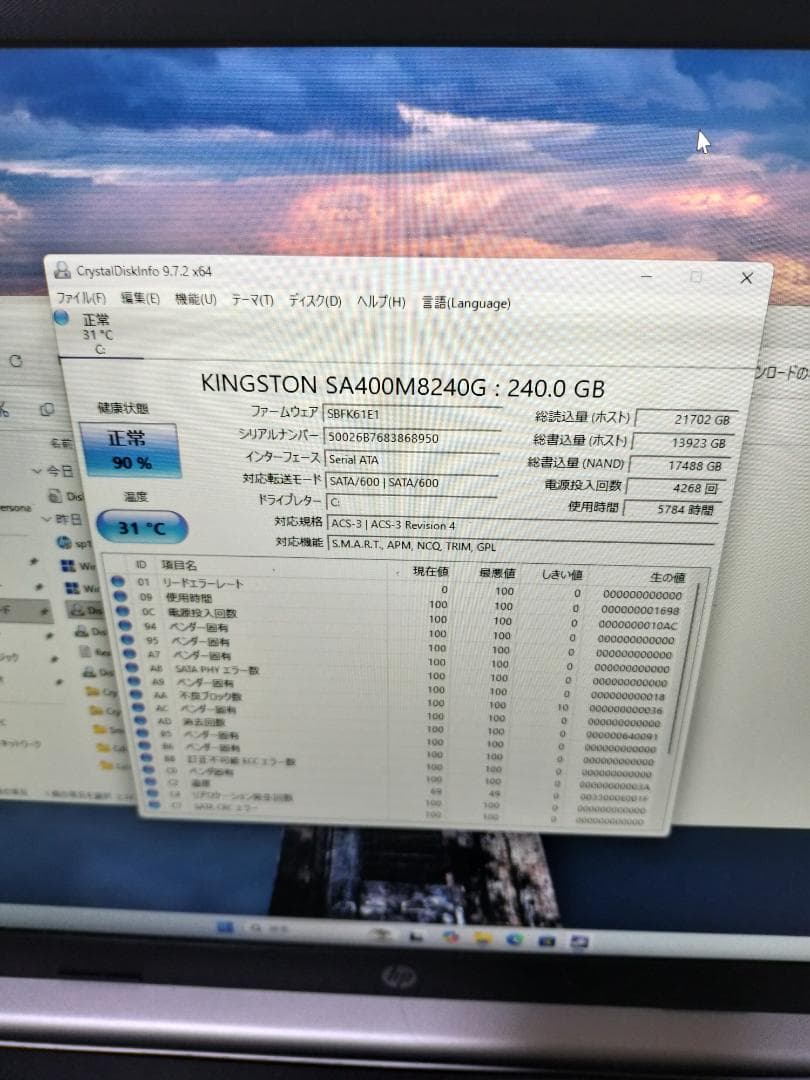
Task: Click the status dot next to 使用時間 attribute
Action: coord(122,597)
